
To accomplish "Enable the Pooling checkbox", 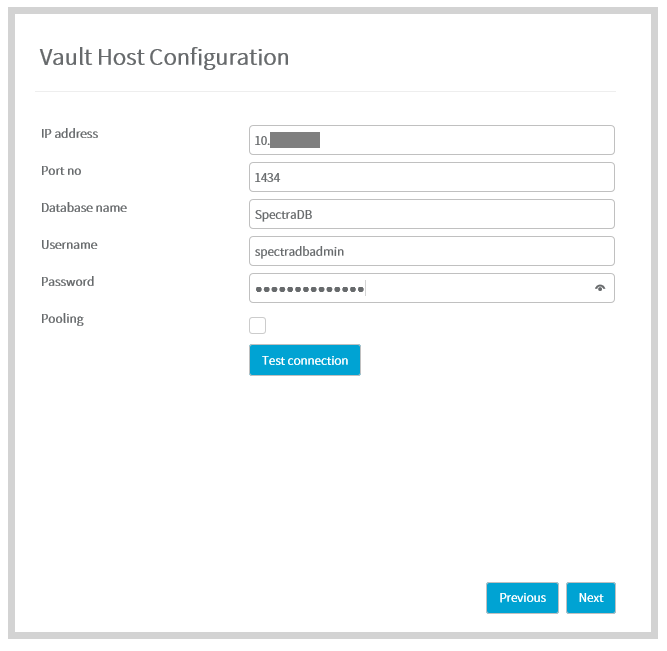I will click(x=257, y=325).
